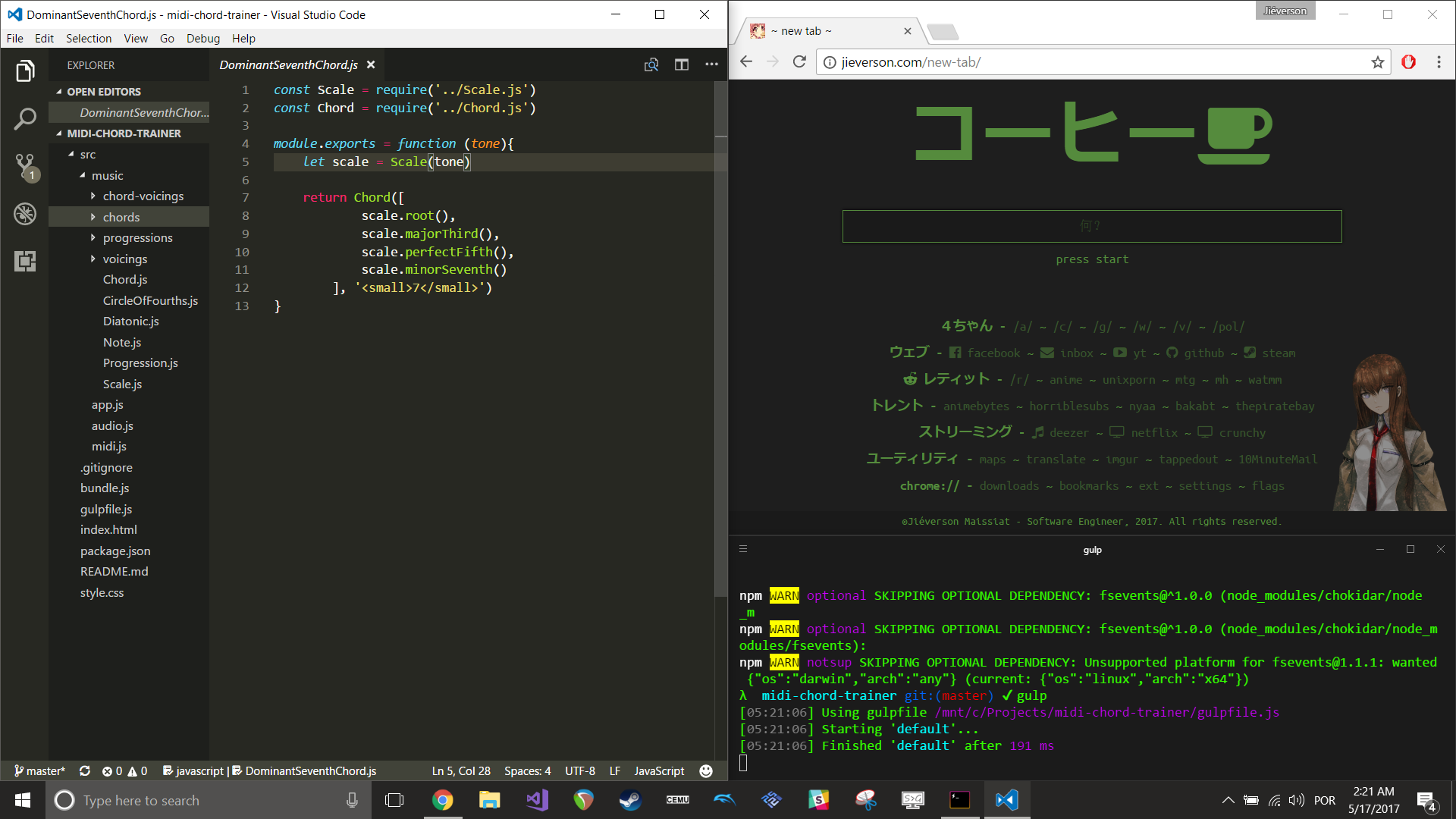Open the Debug menu
This screenshot has width=1456, height=819.
(202, 39)
